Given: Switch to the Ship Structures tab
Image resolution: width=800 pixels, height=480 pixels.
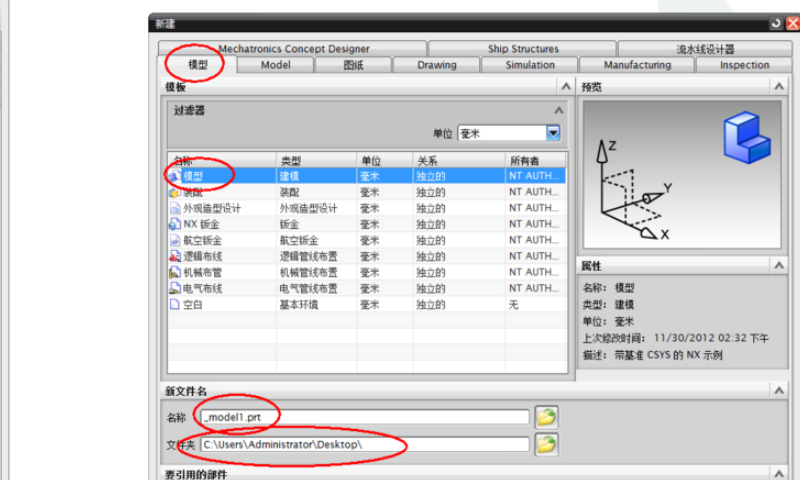Looking at the screenshot, I should coord(522,48).
